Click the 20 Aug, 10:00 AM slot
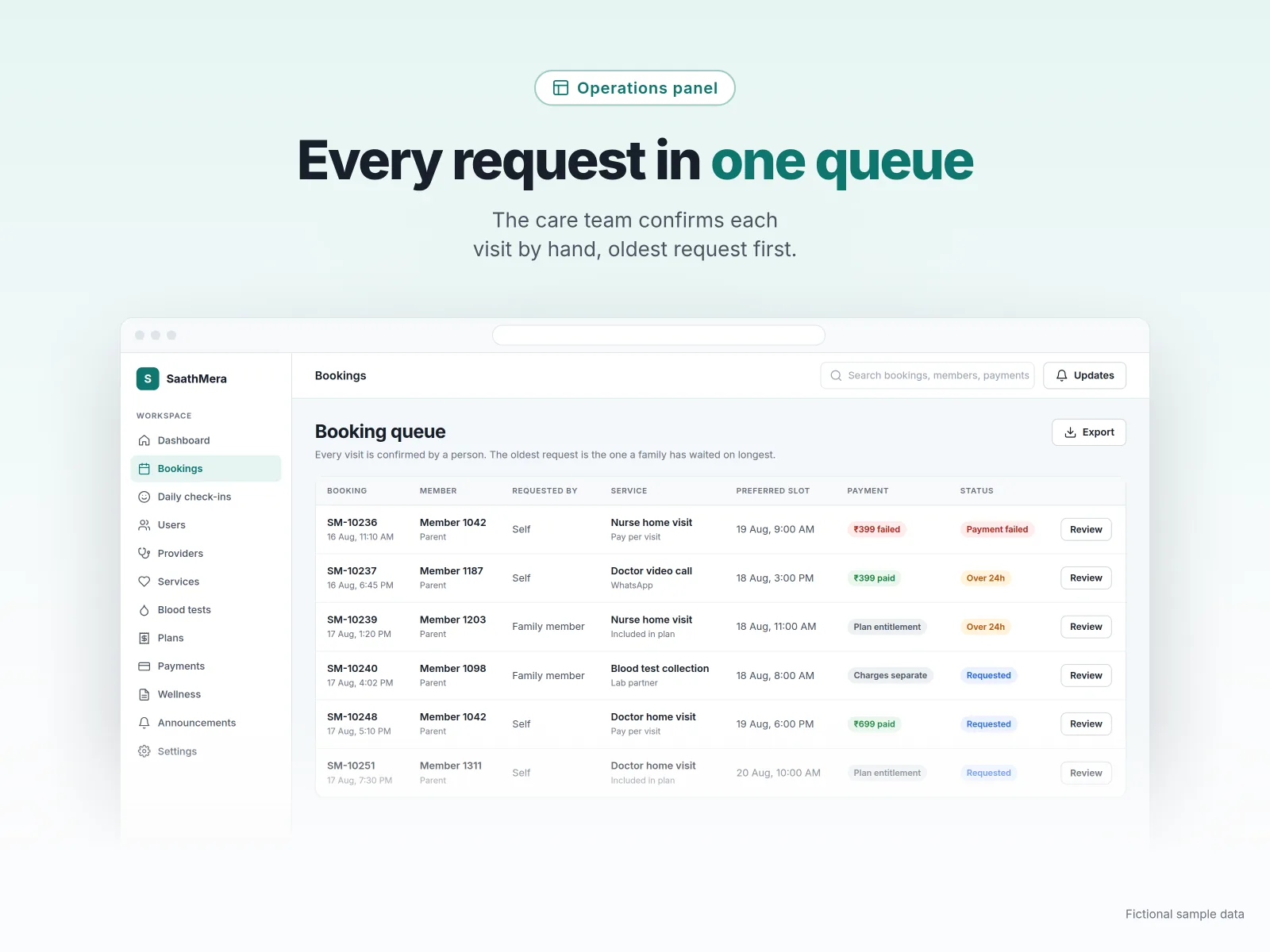This screenshot has width=1270, height=952. point(778,773)
